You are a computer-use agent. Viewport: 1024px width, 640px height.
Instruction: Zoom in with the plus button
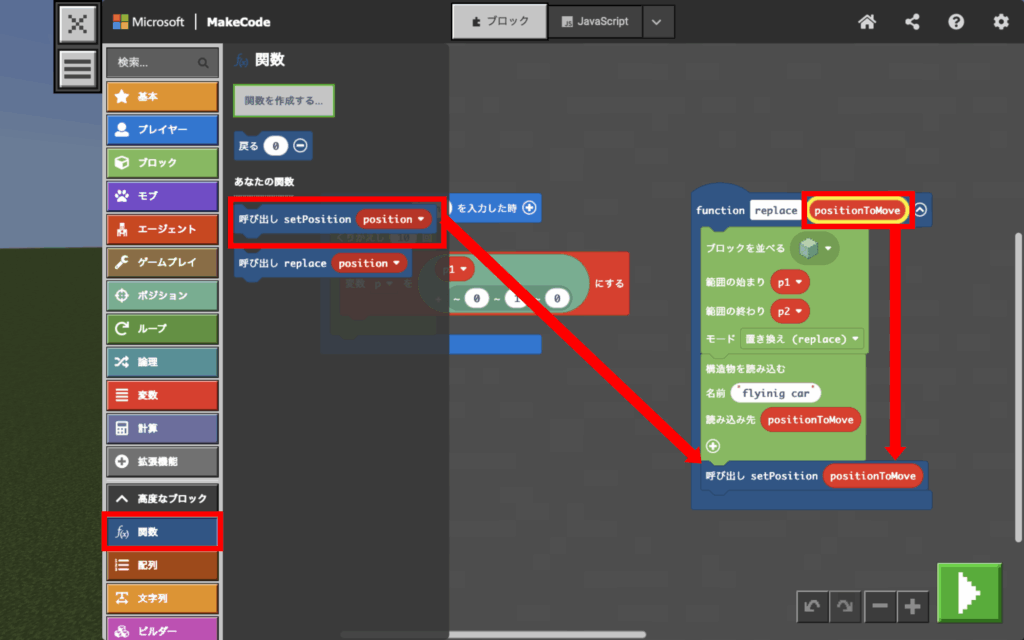coord(913,606)
